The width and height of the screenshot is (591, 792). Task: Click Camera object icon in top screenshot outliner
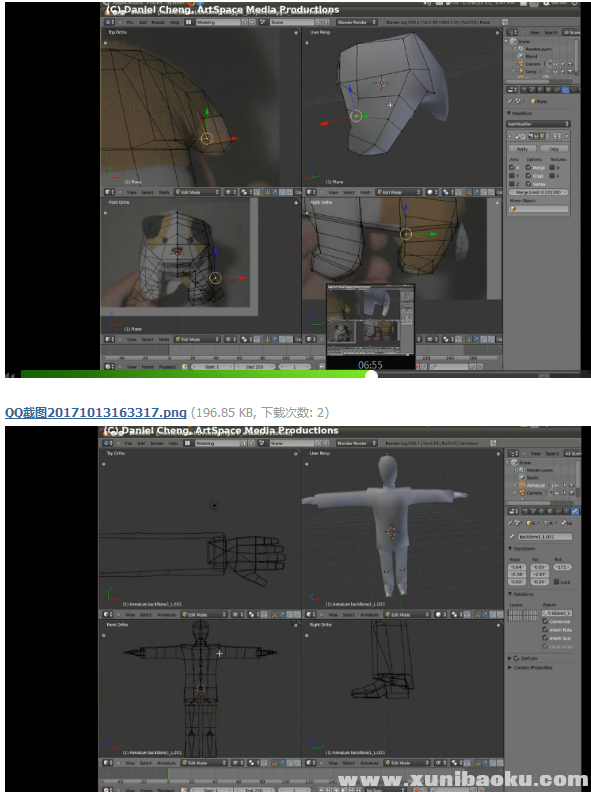pyautogui.click(x=521, y=64)
